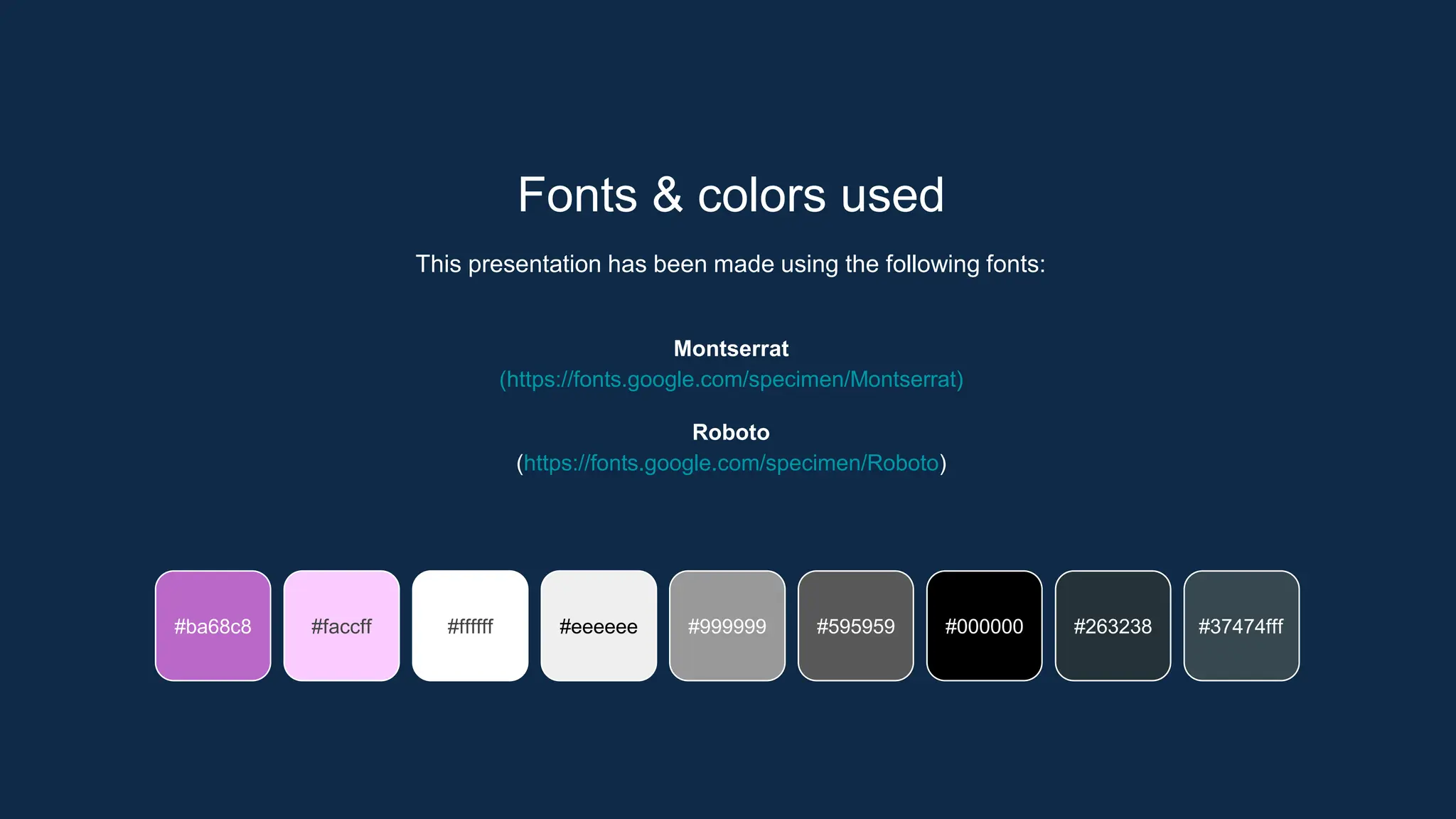
Task: Select the "Fonts & colors used" title
Action: pyautogui.click(x=731, y=196)
